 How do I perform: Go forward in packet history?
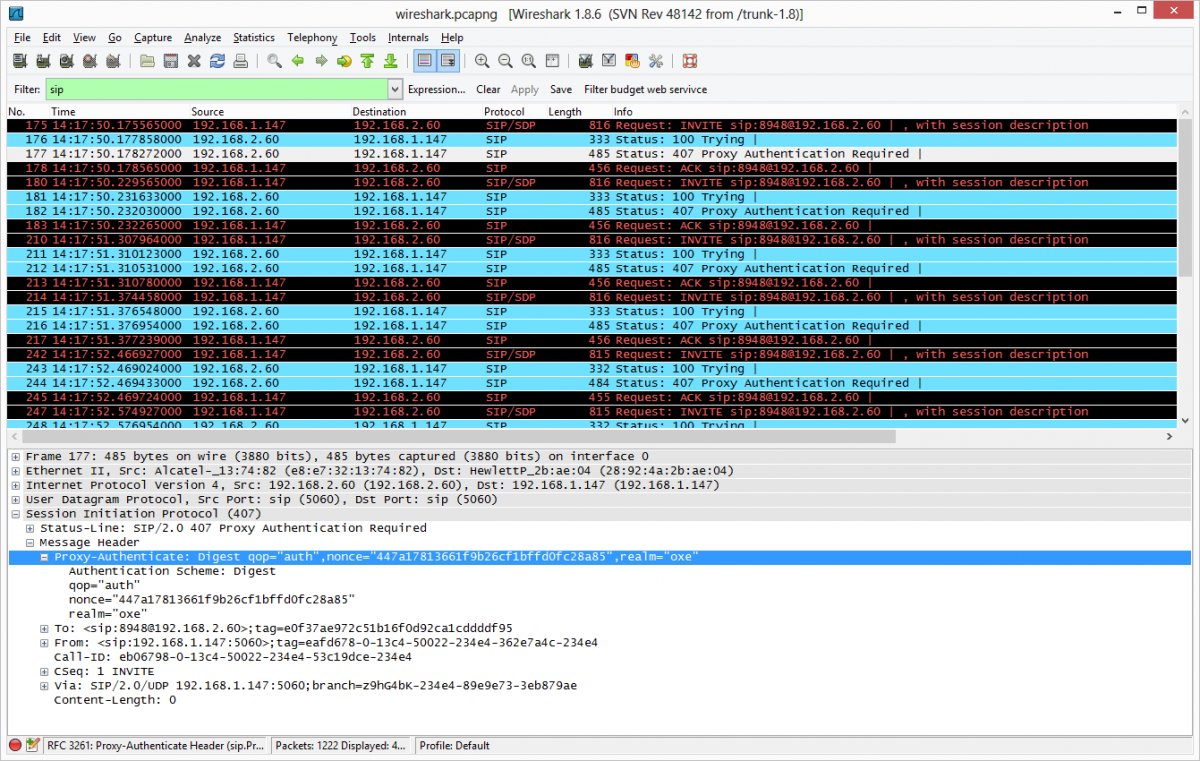pyautogui.click(x=321, y=61)
